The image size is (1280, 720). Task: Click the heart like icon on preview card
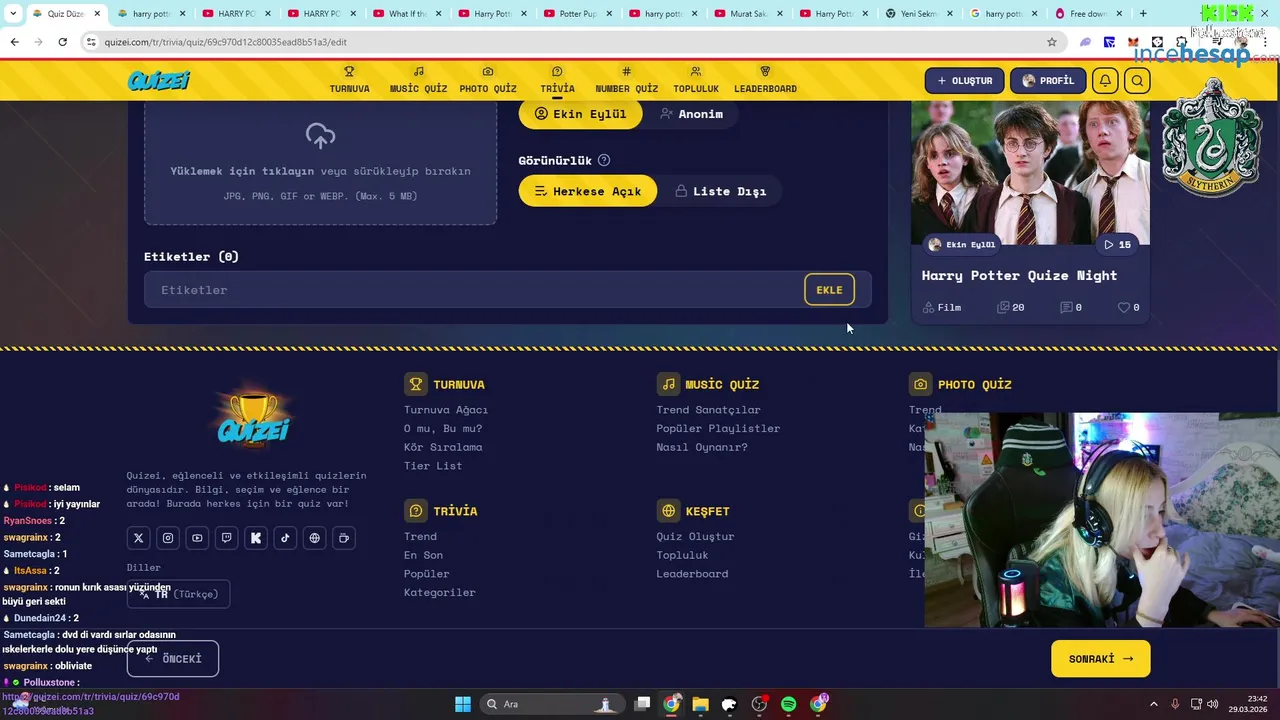pyautogui.click(x=1124, y=308)
